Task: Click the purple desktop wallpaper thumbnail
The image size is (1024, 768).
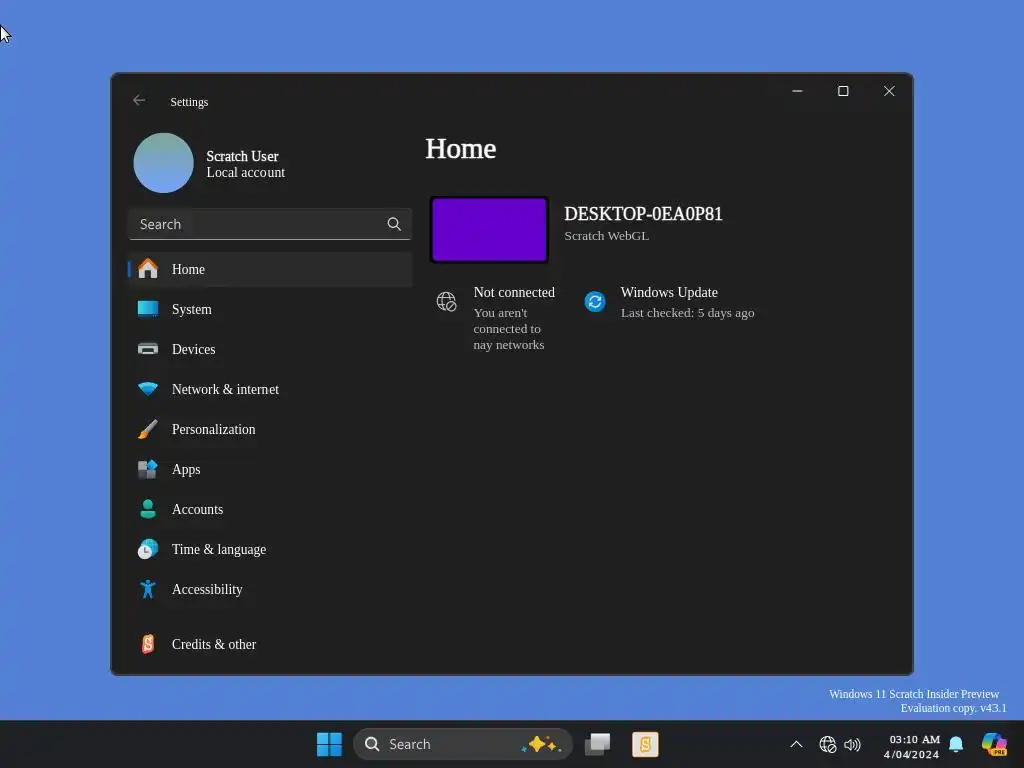Action: pos(489,230)
